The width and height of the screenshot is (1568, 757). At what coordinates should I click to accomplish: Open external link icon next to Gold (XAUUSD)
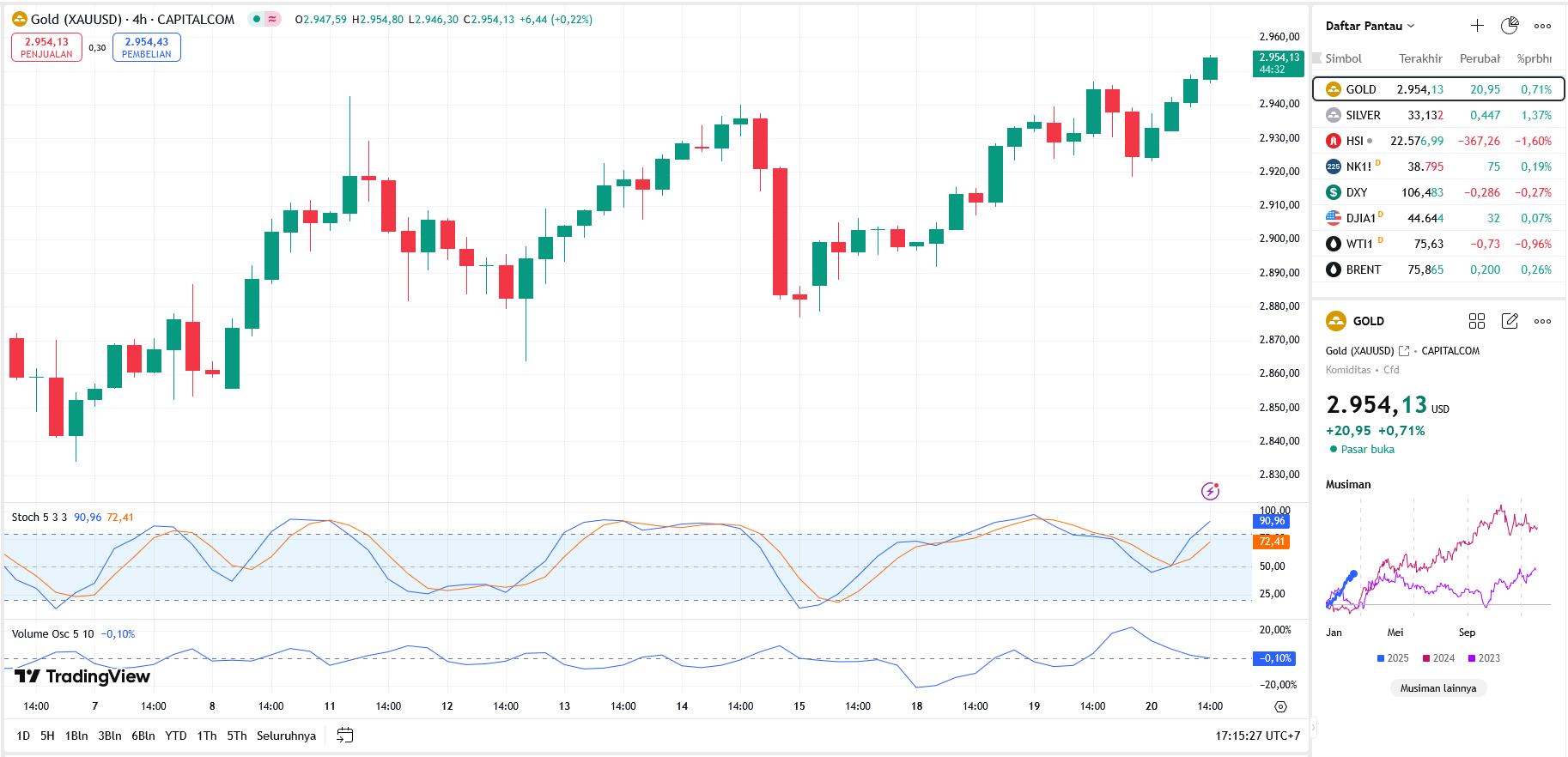coord(1404,351)
